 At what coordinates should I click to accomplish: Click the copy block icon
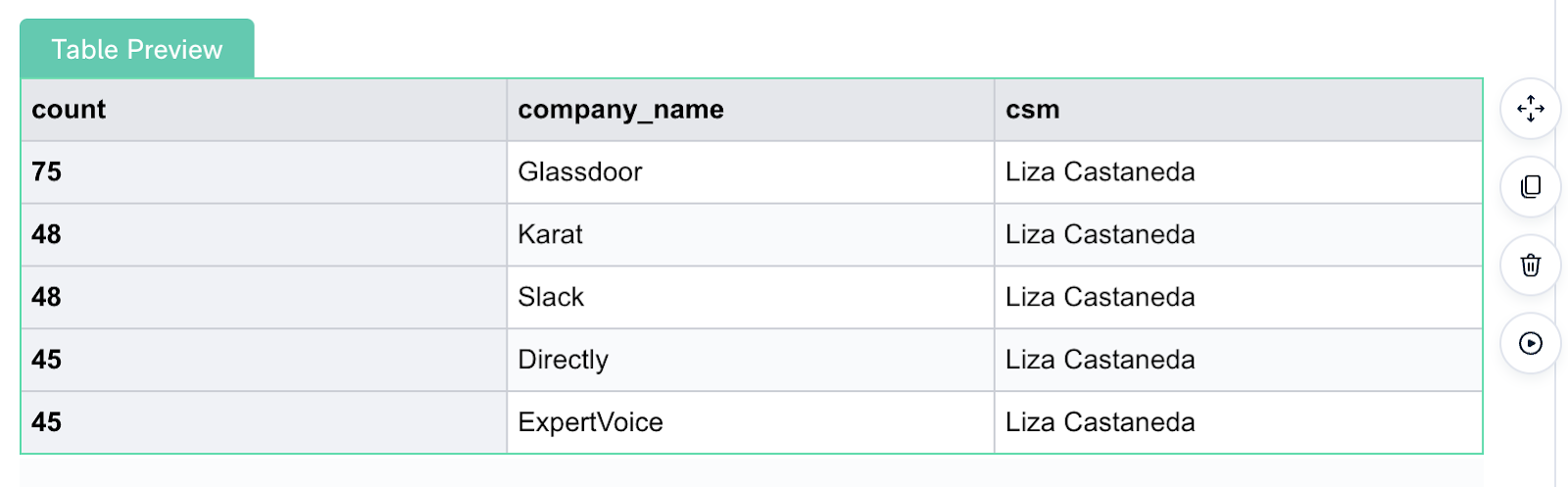(x=1530, y=186)
